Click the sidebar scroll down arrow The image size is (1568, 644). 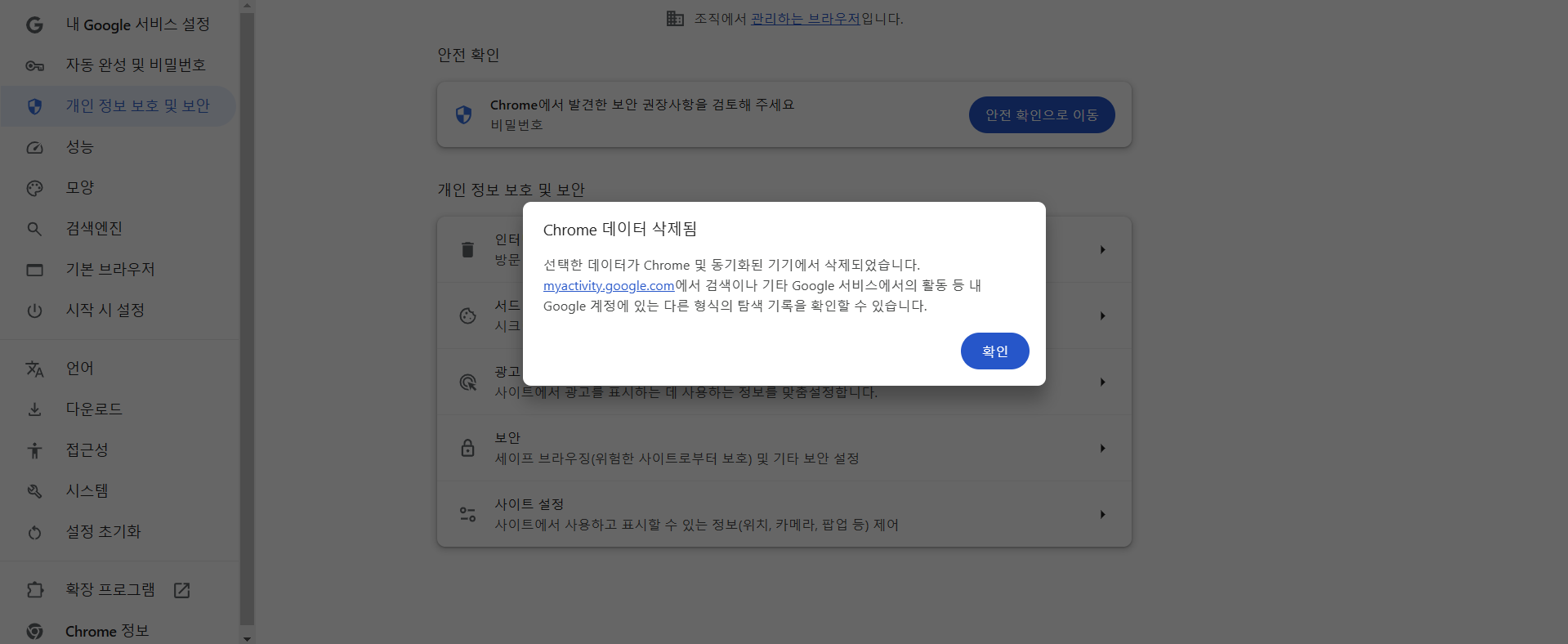tap(247, 637)
